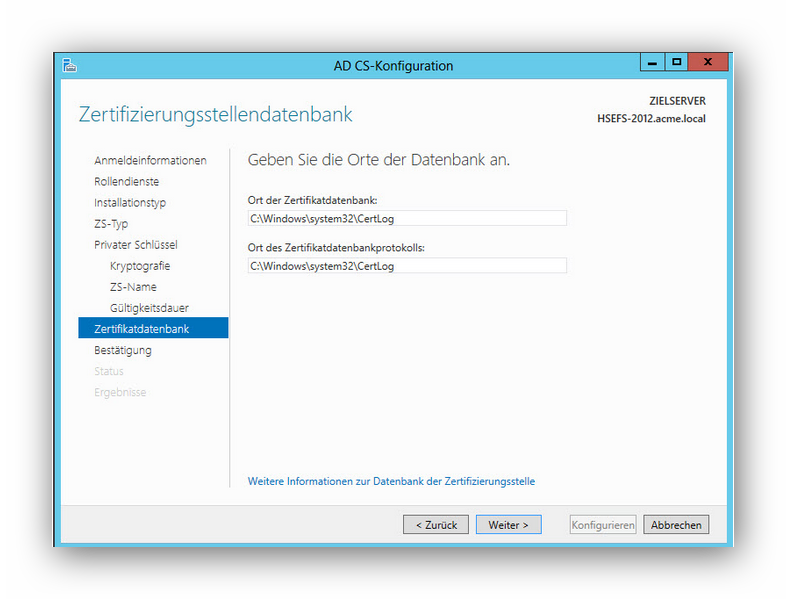Maximize the AD CS-Konfiguration window
Viewport: 786px width, 599px height.
(x=677, y=63)
